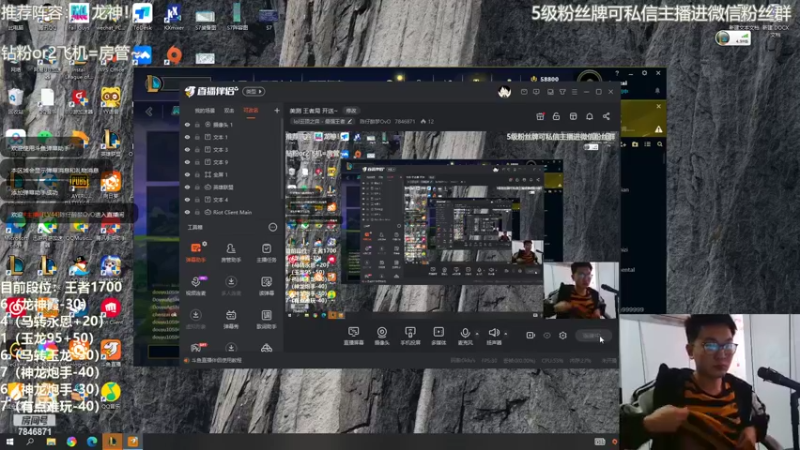Open the feedback icon in title bar
800x450 pixels.
(x=536, y=92)
